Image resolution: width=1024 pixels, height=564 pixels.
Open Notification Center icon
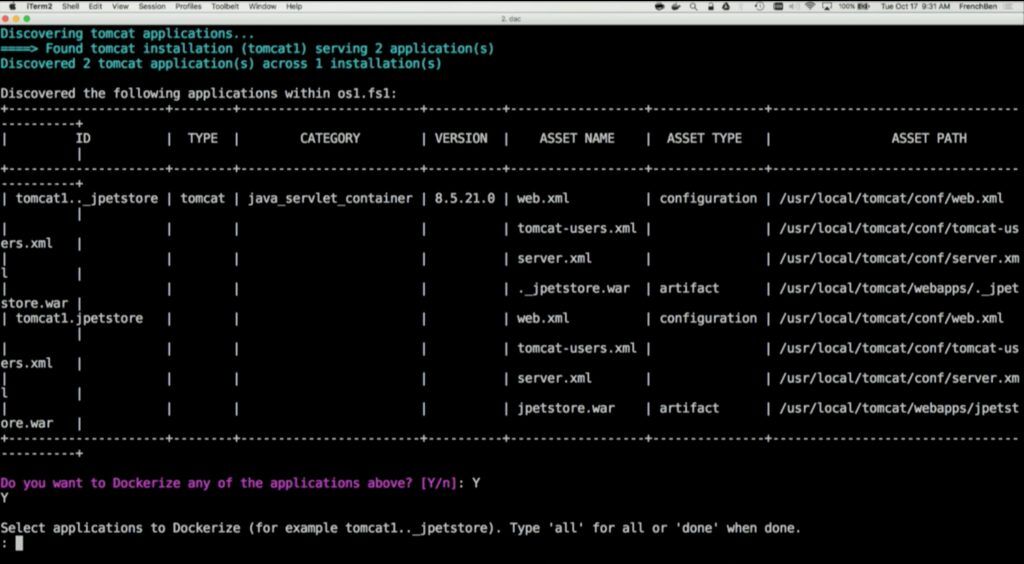(x=1008, y=7)
